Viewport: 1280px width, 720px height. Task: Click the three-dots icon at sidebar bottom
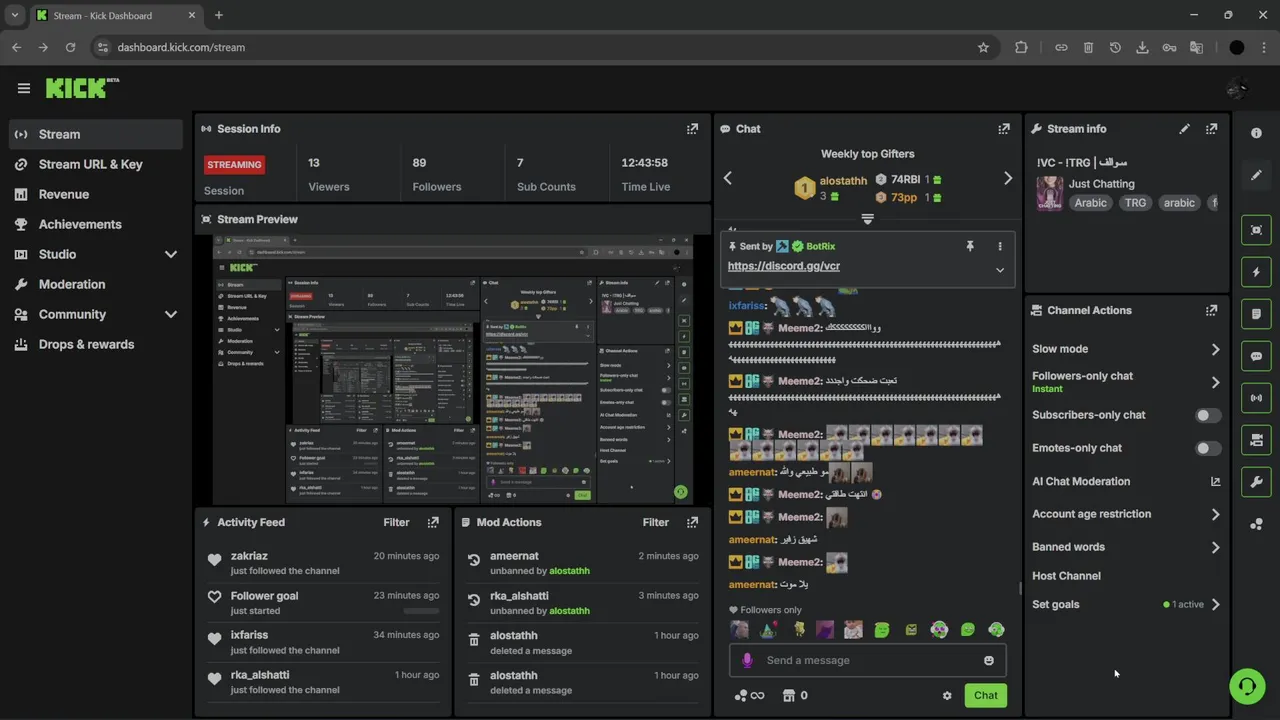tap(1256, 524)
